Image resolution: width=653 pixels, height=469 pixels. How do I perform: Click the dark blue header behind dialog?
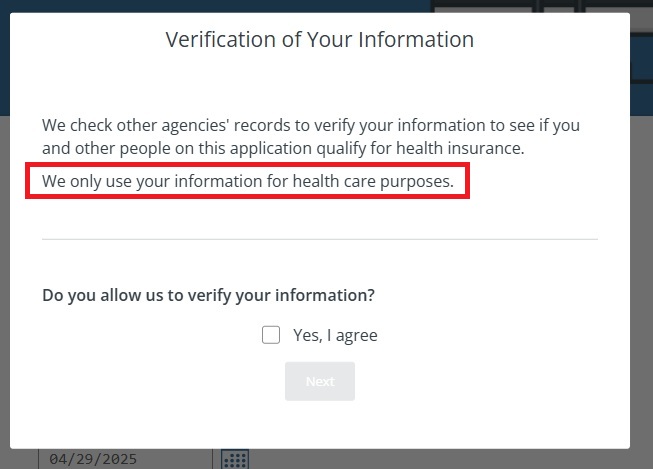5,62
